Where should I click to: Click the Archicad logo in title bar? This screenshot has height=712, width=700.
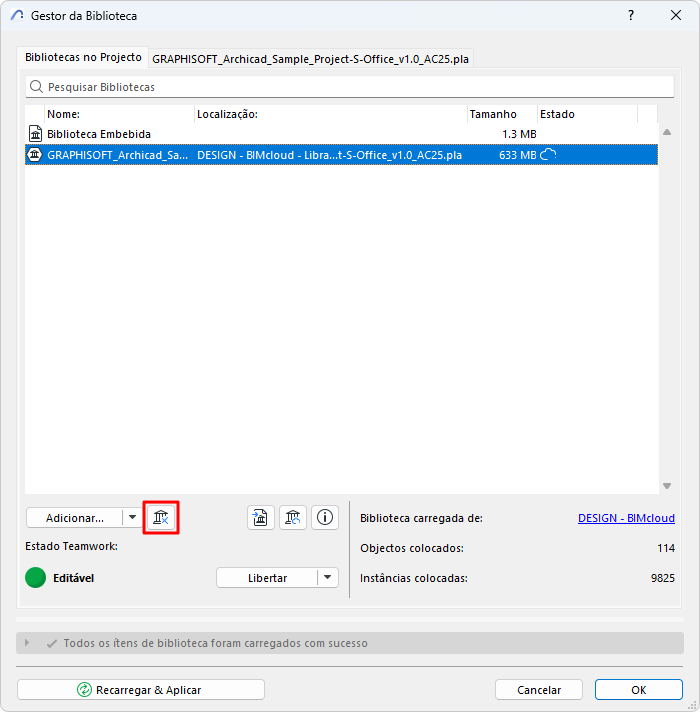tap(17, 15)
